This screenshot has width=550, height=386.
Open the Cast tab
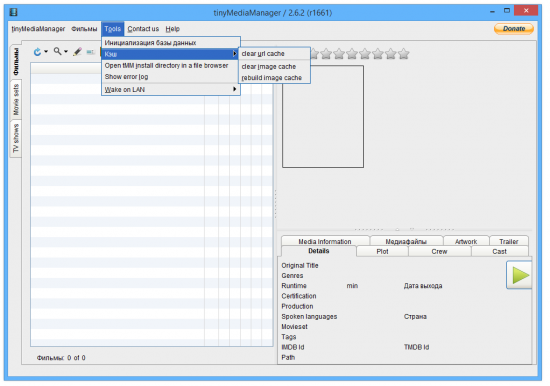click(499, 251)
